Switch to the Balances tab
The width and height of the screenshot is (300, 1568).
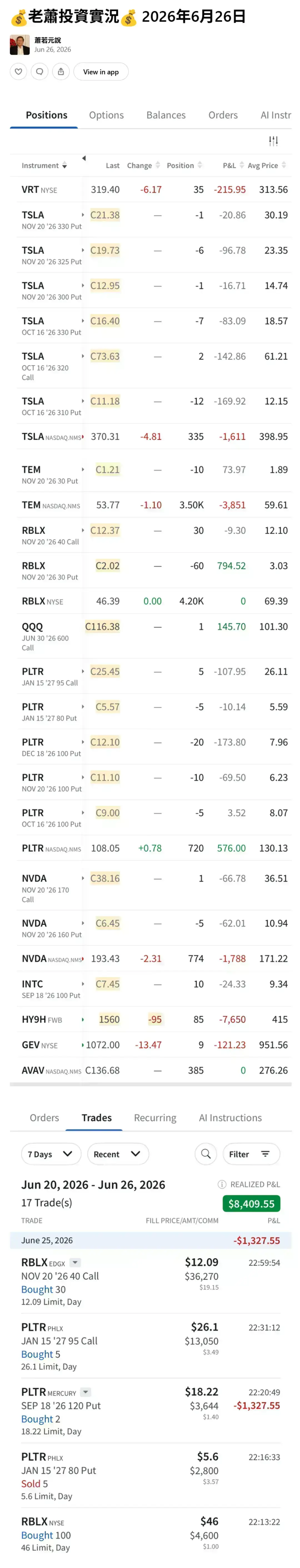click(x=166, y=115)
